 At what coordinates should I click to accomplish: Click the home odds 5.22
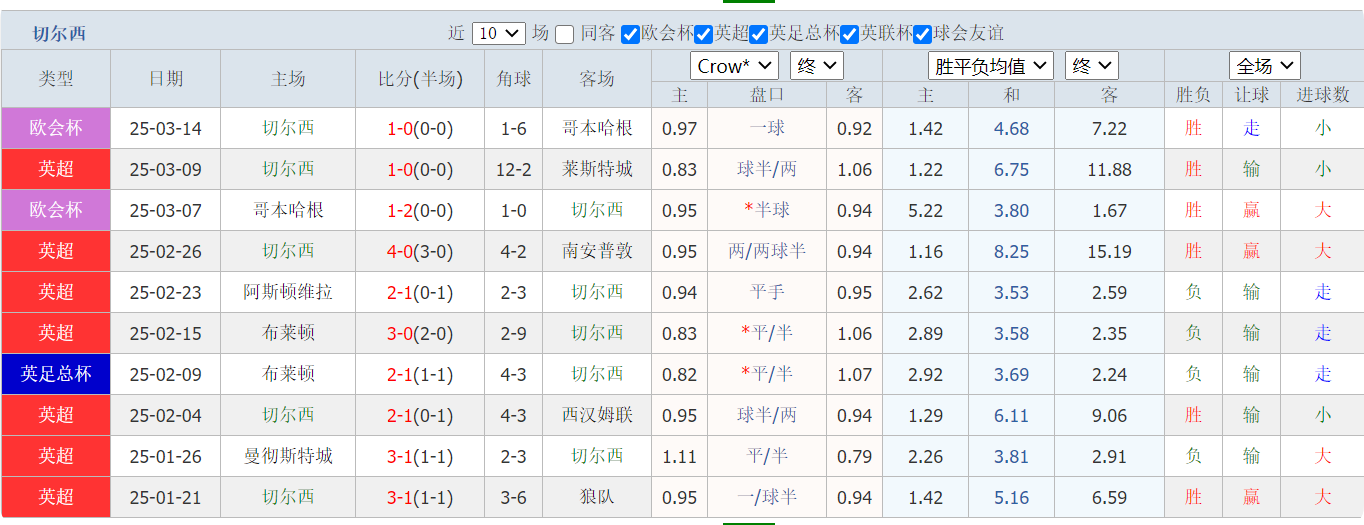[926, 210]
